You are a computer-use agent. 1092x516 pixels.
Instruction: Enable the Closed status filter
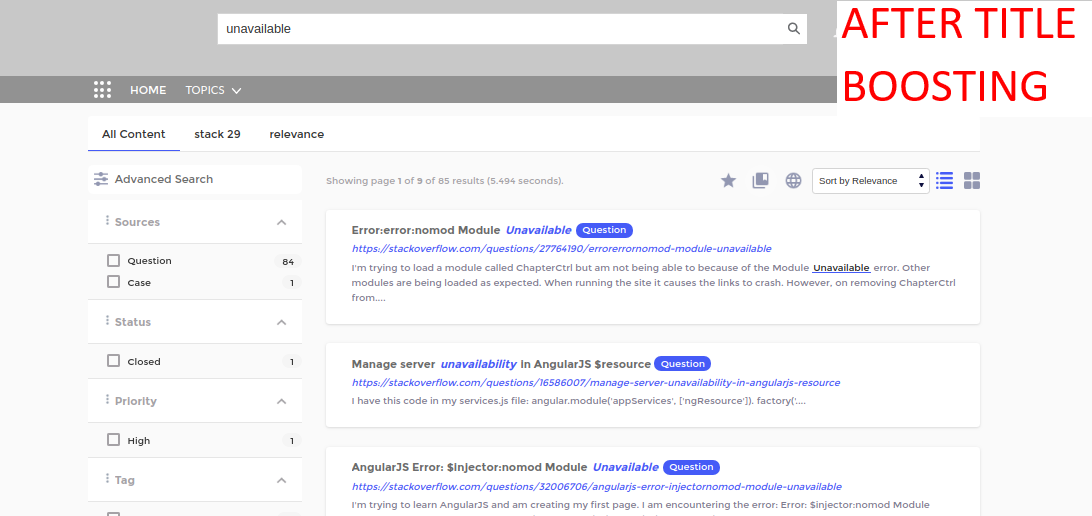[114, 362]
